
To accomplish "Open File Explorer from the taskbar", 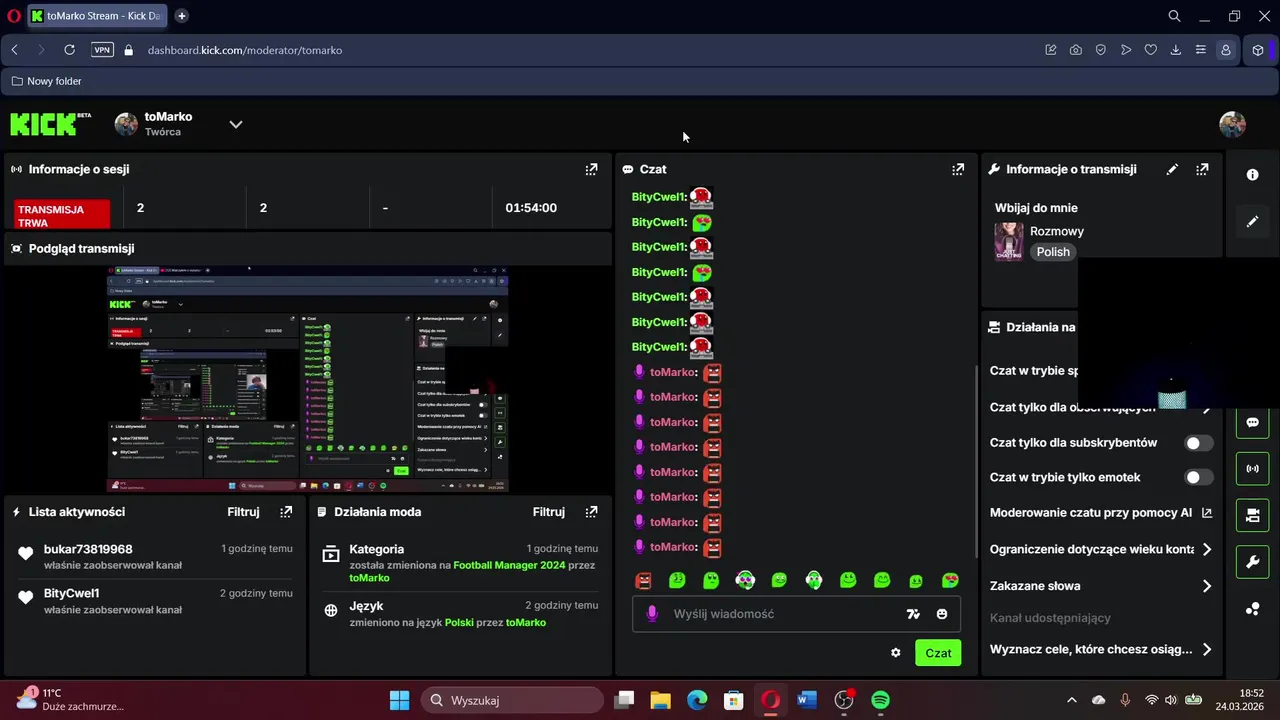I will [x=660, y=700].
